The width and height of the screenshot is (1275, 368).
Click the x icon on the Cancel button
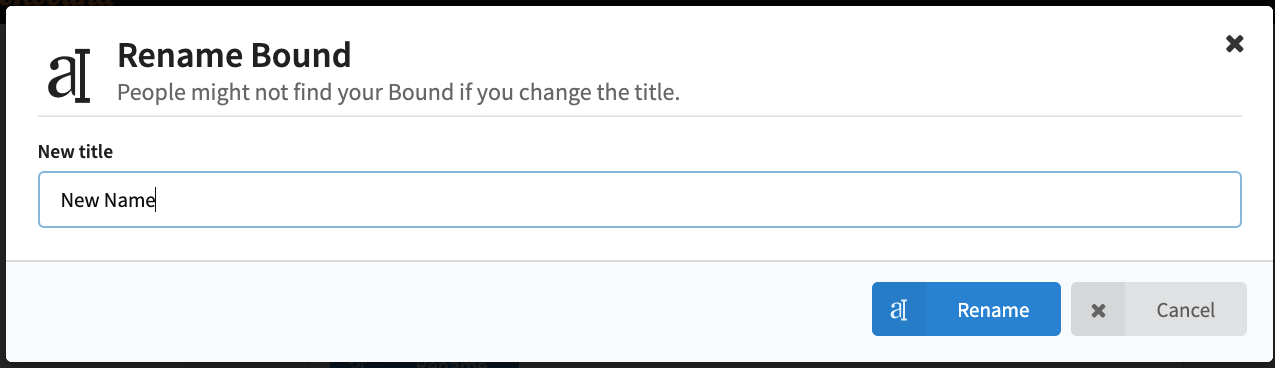[1098, 310]
